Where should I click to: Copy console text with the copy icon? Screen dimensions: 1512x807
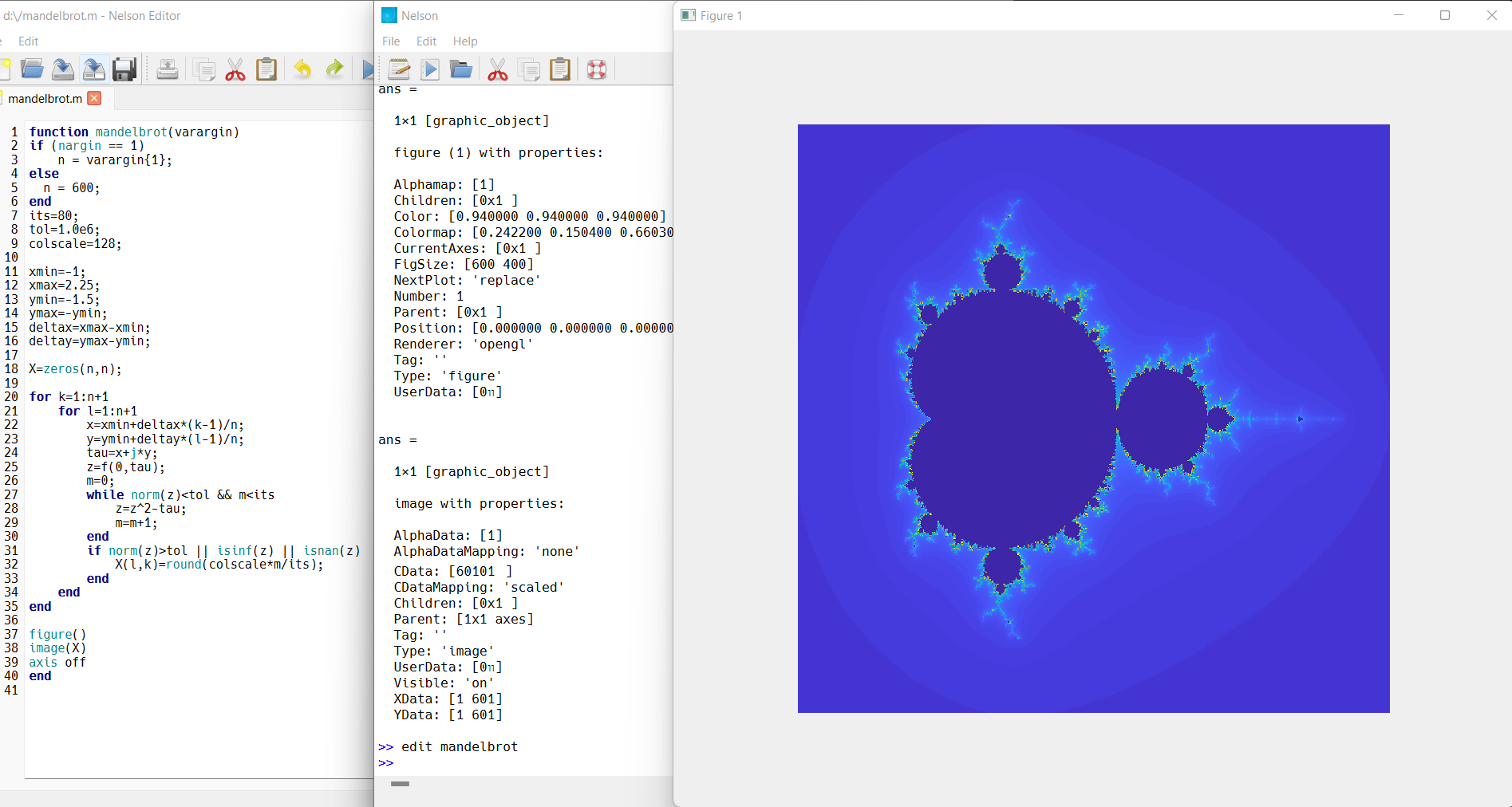coord(529,69)
